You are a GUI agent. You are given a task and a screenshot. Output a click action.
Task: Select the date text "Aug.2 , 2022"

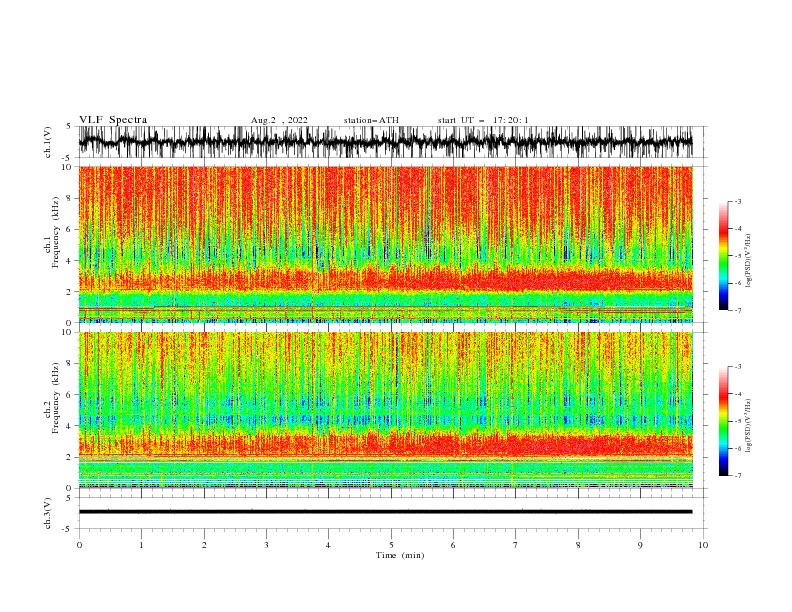279,120
